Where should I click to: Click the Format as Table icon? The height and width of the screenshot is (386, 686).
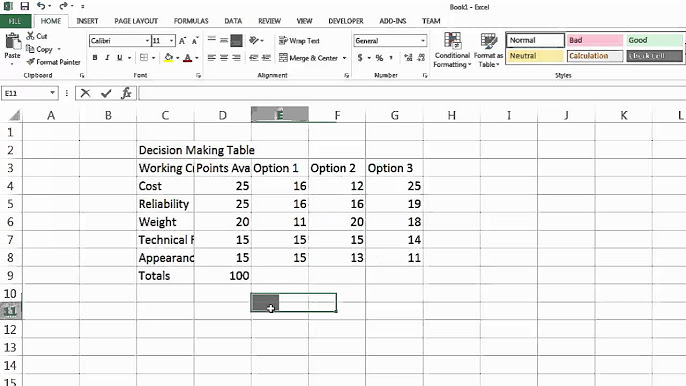[488, 41]
